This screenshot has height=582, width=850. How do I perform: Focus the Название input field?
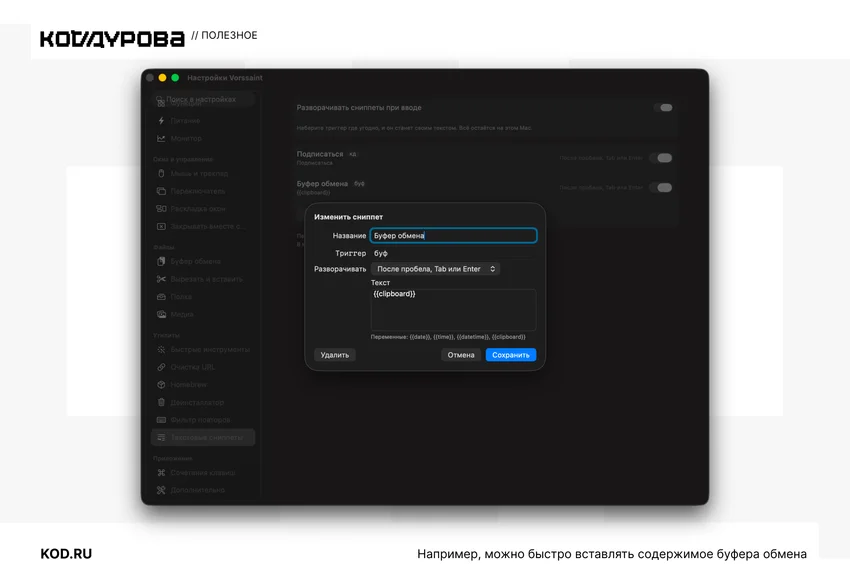(x=454, y=236)
